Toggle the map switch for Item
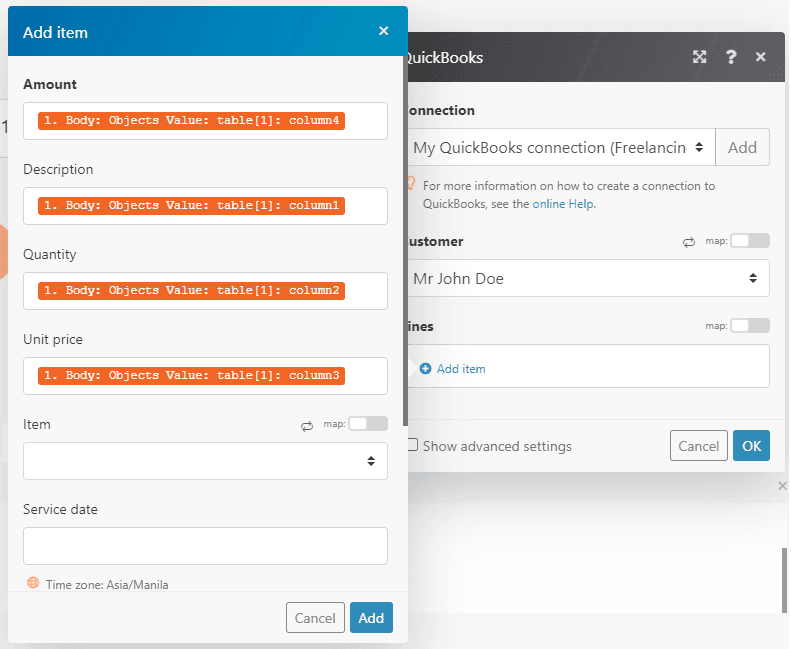This screenshot has width=791, height=649. [x=367, y=424]
